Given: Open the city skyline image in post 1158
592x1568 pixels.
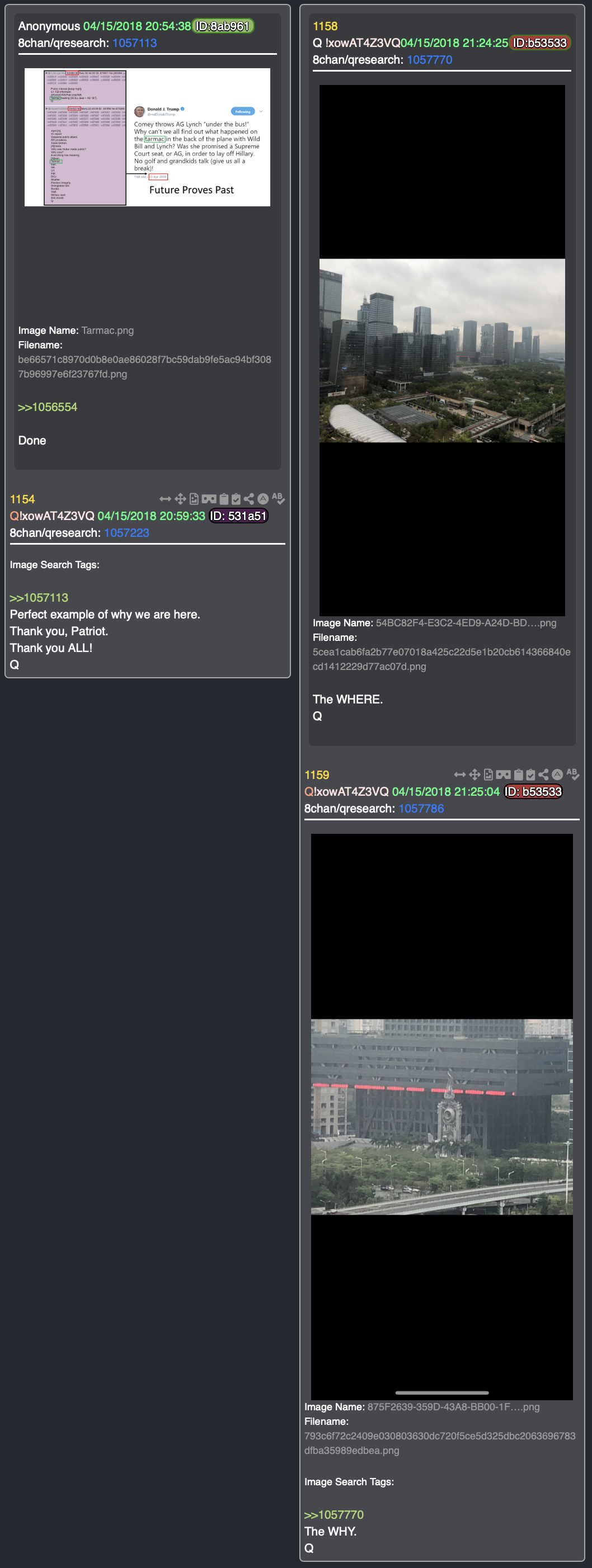Looking at the screenshot, I should click(442, 351).
